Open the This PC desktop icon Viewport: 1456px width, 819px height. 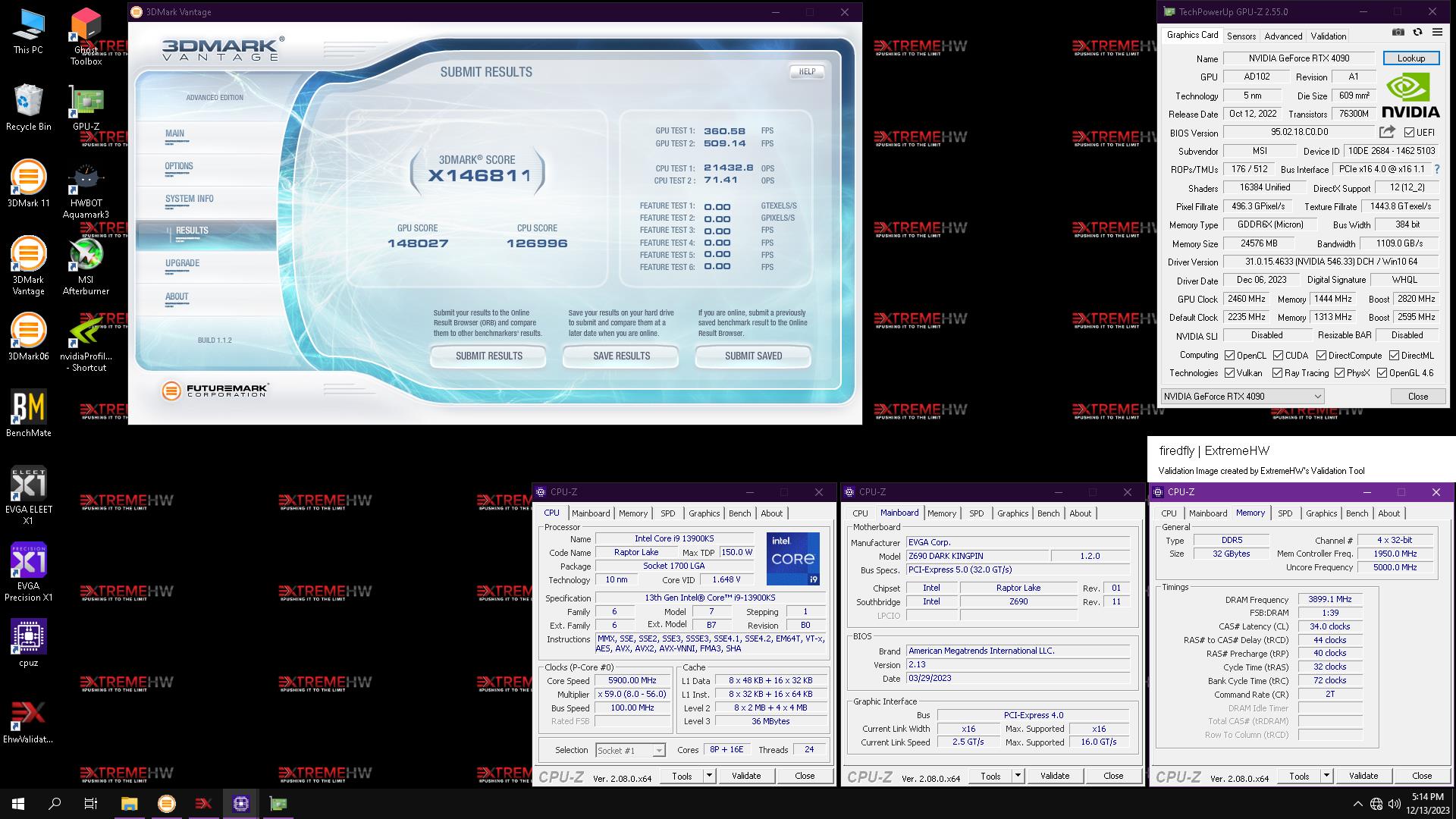tap(28, 31)
